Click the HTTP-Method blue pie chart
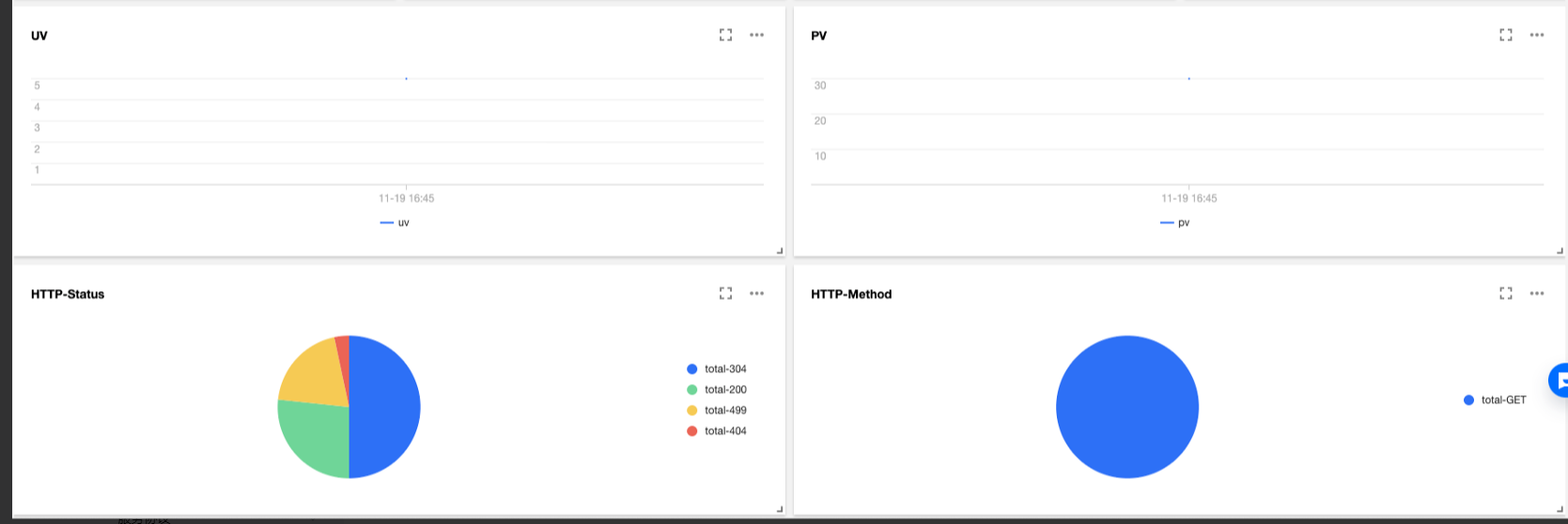The width and height of the screenshot is (1568, 524). (1126, 407)
